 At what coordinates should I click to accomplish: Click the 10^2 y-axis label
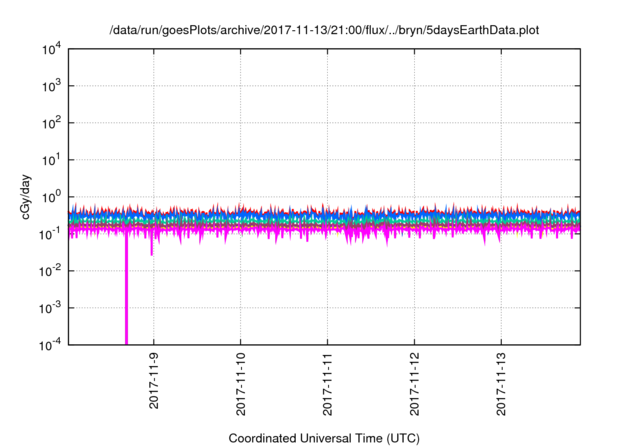click(51, 124)
